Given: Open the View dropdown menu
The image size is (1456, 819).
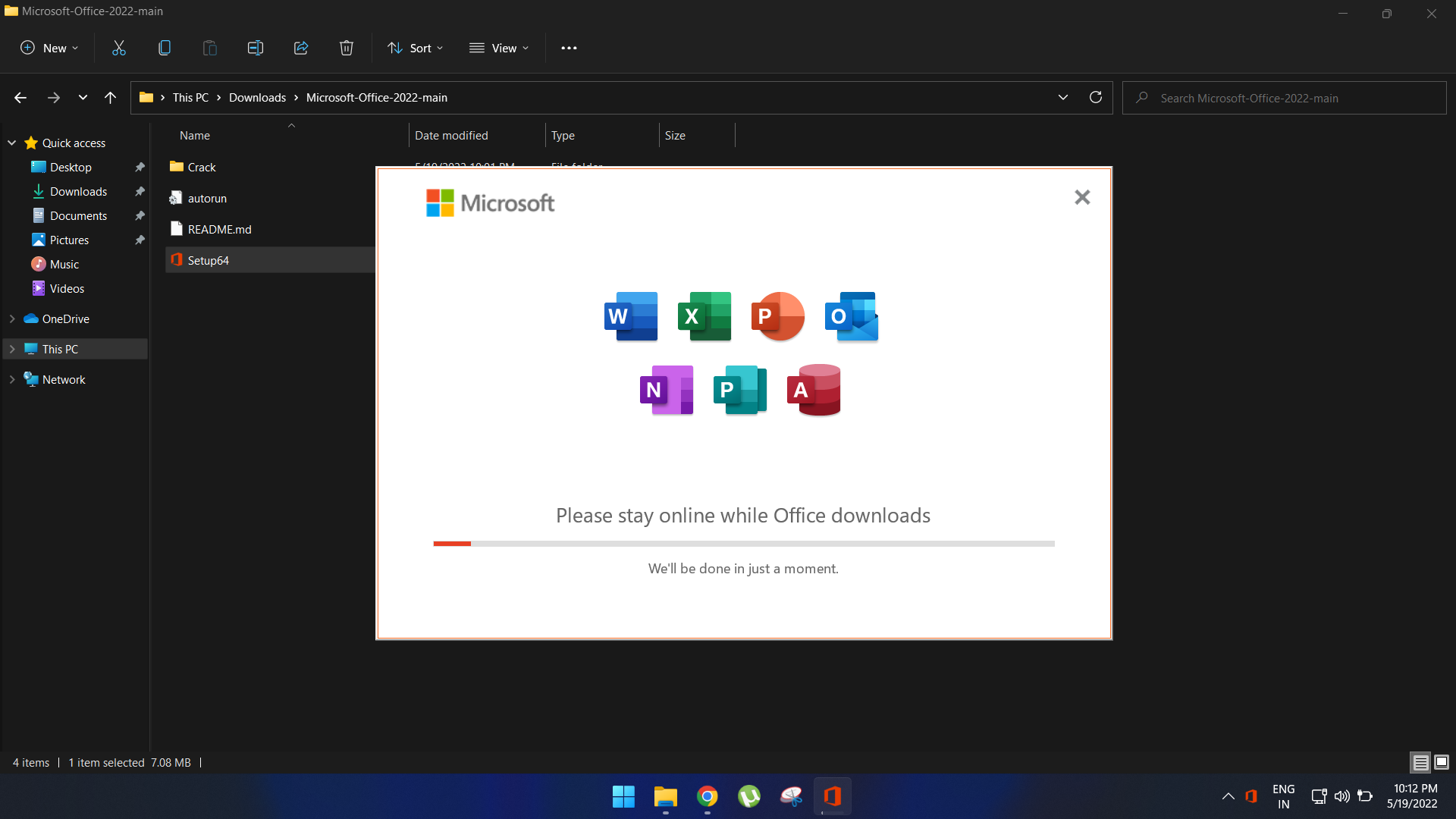Looking at the screenshot, I should tap(499, 48).
